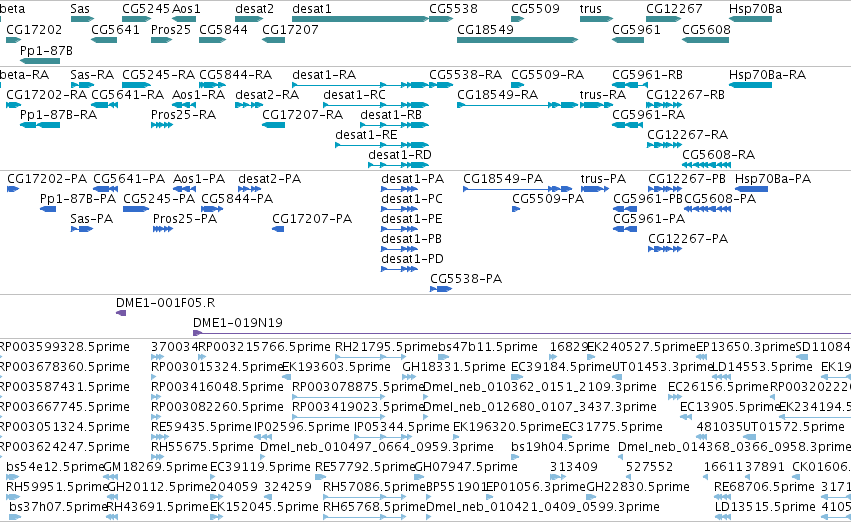
Task: Select the Pros25-PA protein feature
Action: 163,229
